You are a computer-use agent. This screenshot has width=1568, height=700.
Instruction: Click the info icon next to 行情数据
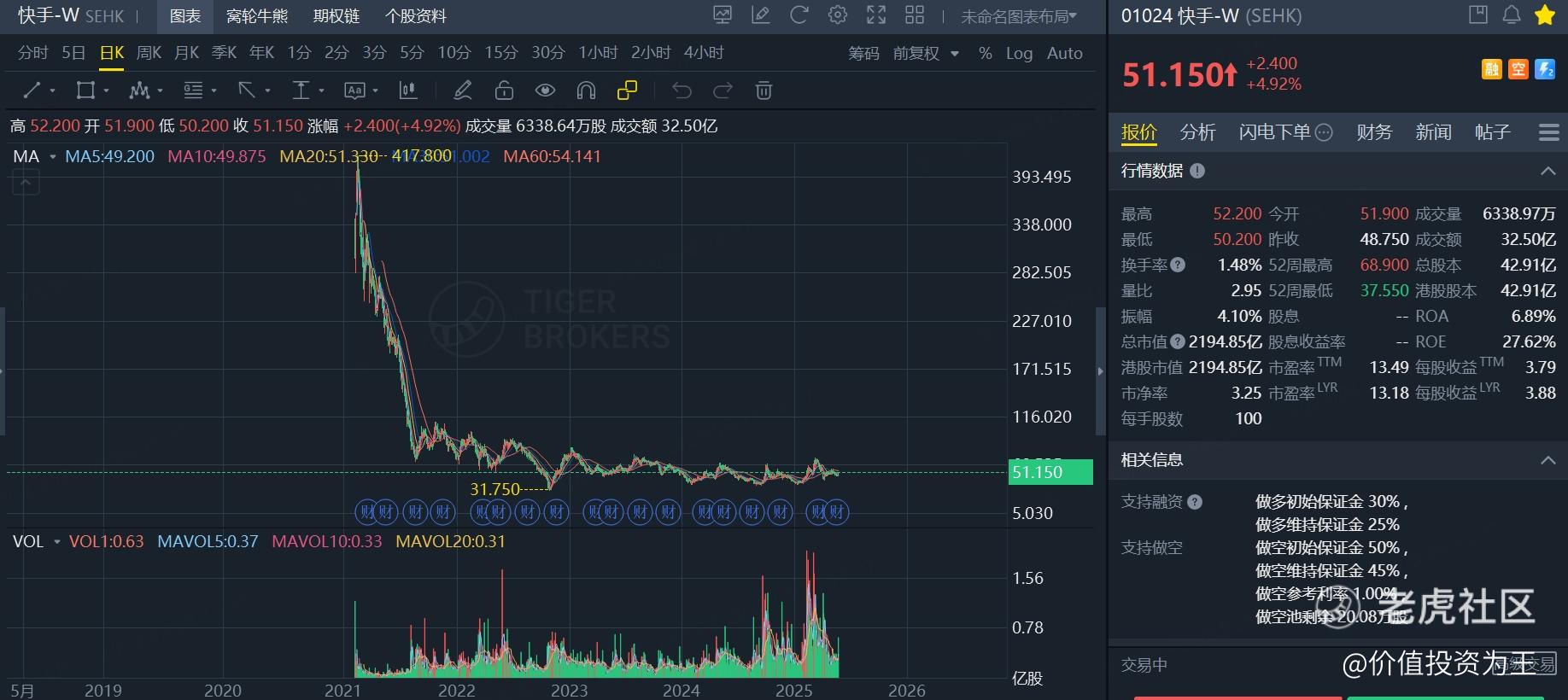coord(1197,171)
